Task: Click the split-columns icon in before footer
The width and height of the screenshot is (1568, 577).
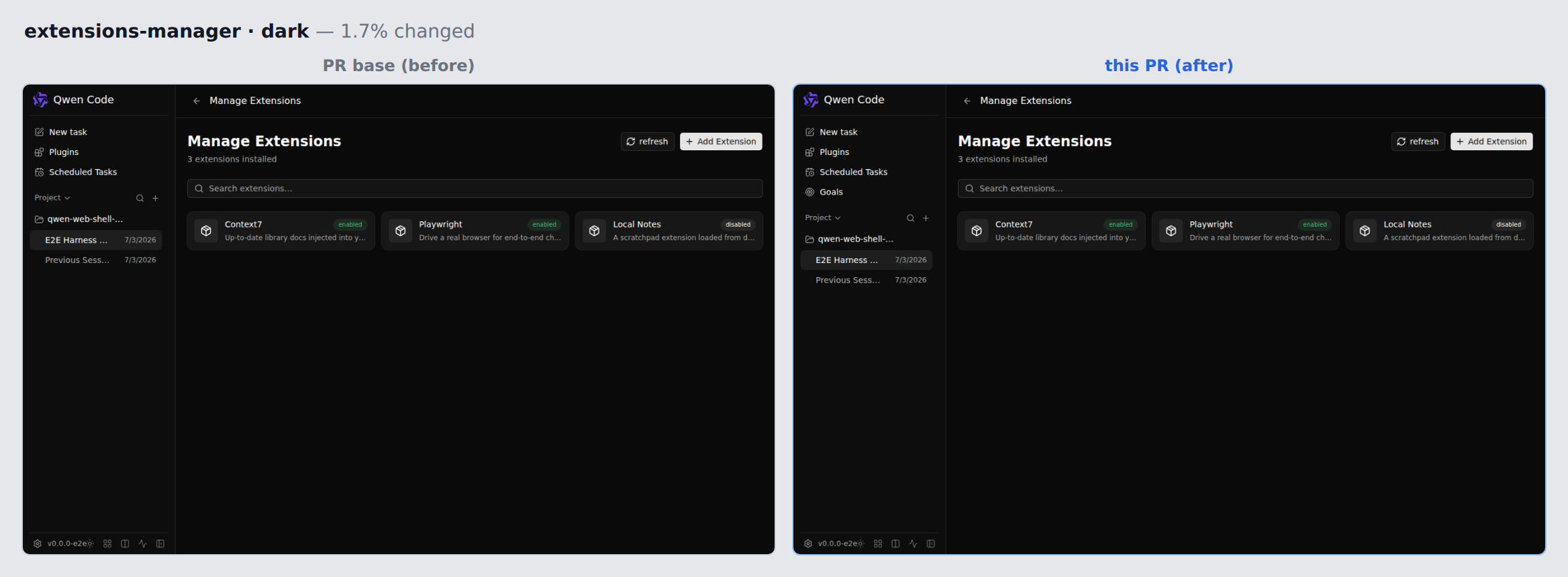Action: click(x=125, y=543)
